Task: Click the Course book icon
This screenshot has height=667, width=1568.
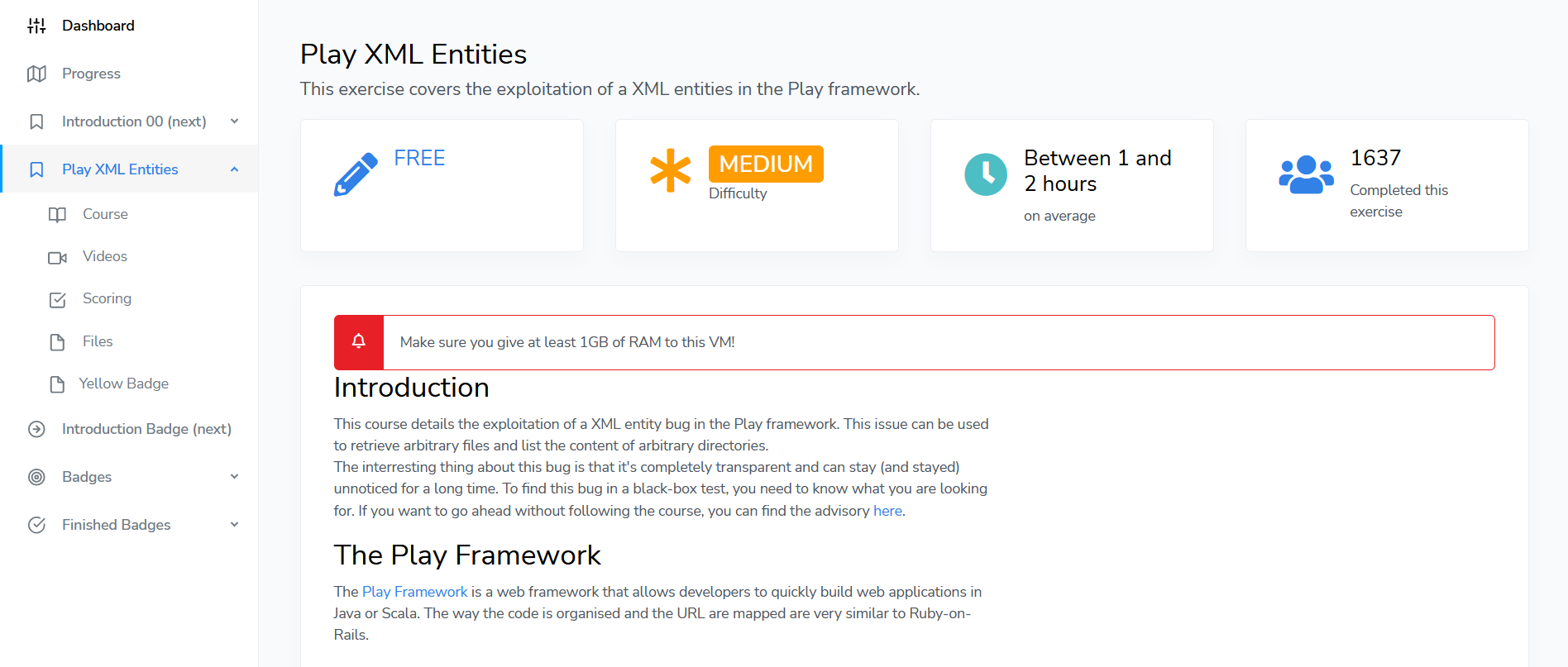Action: 57,215
